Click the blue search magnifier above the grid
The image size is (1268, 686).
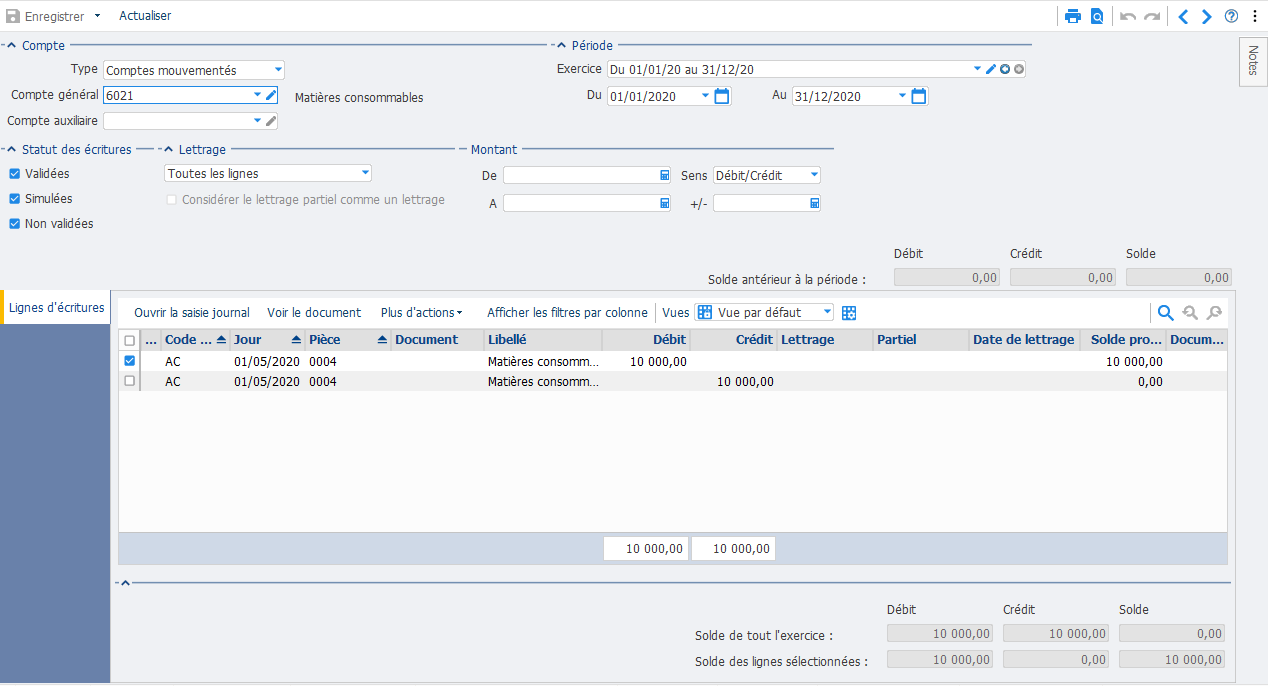click(x=1164, y=312)
